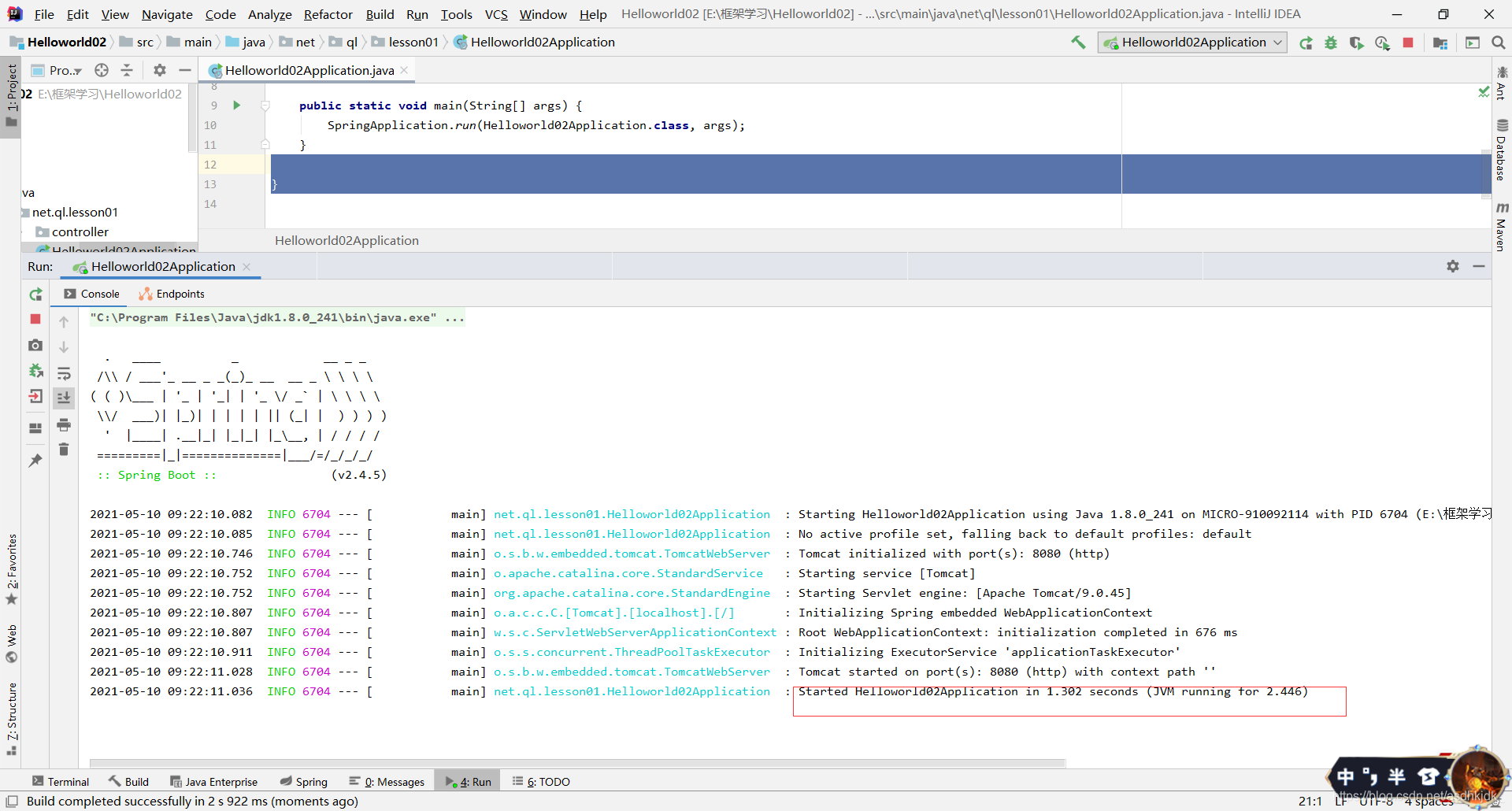Toggle Scroll to End in console
This screenshot has height=811, width=1512.
64,398
